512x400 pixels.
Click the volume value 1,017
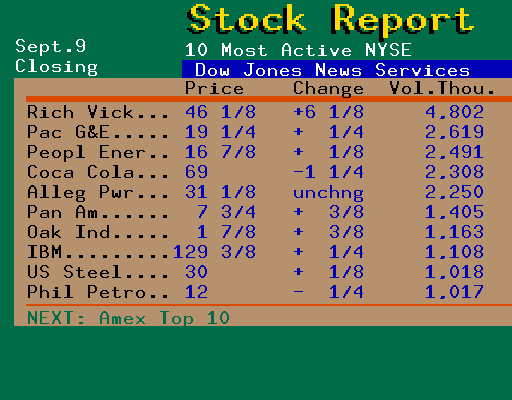454,292
